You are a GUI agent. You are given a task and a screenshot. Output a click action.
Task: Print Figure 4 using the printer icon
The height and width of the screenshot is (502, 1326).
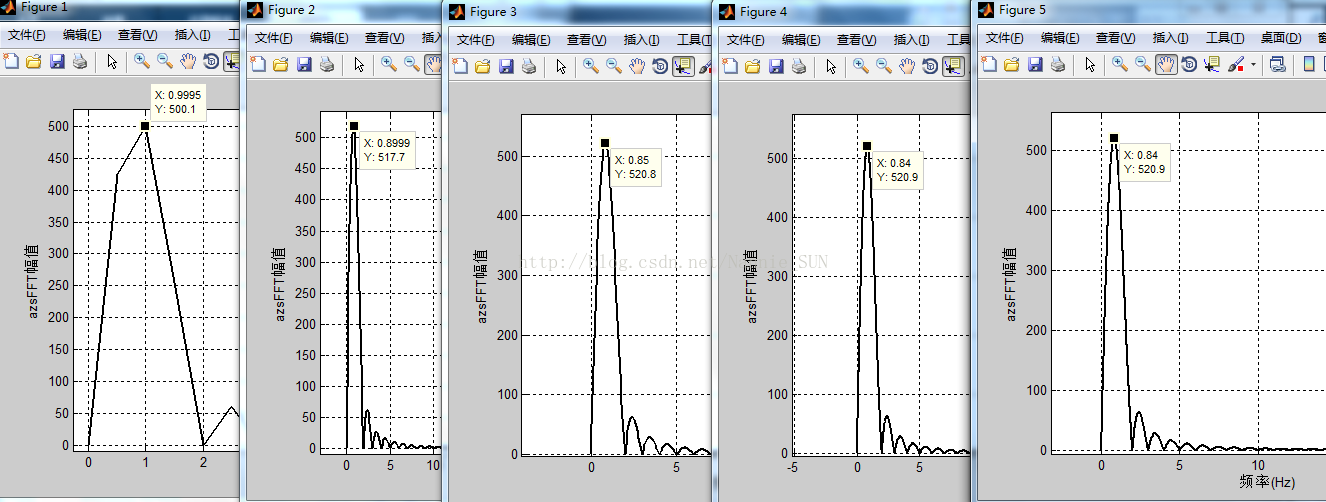800,66
